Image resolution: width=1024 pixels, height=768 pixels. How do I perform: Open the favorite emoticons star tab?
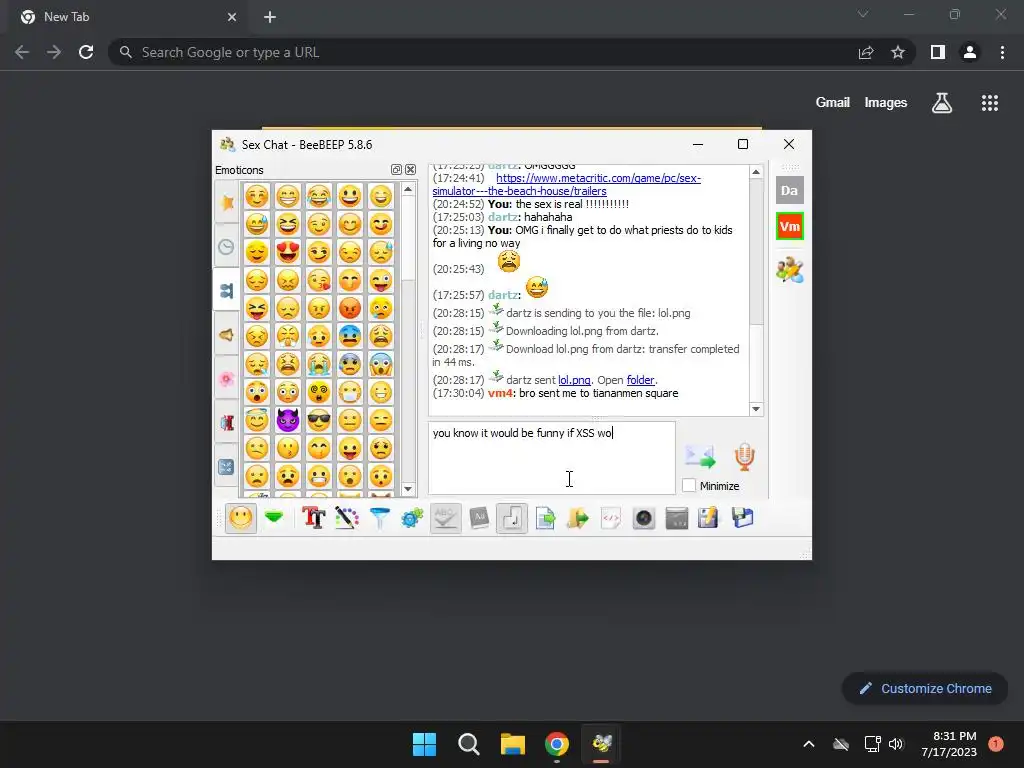click(227, 202)
